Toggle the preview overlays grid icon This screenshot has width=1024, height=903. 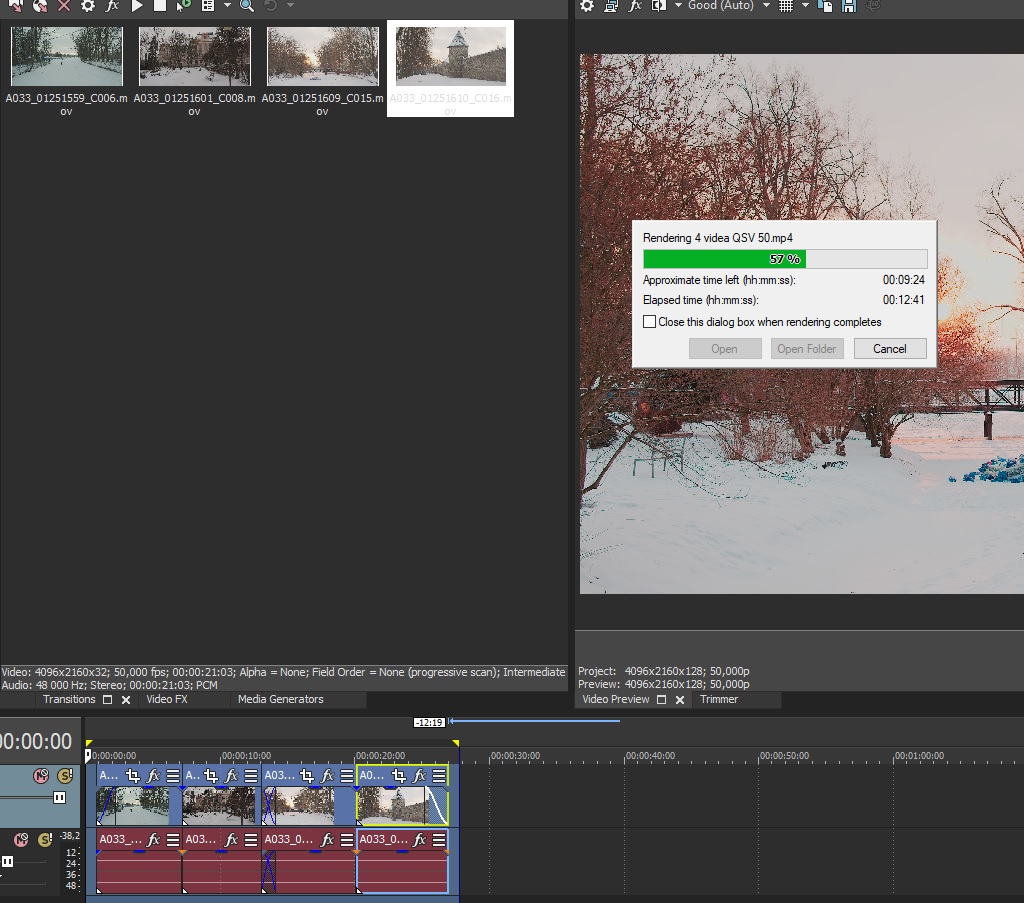(786, 6)
